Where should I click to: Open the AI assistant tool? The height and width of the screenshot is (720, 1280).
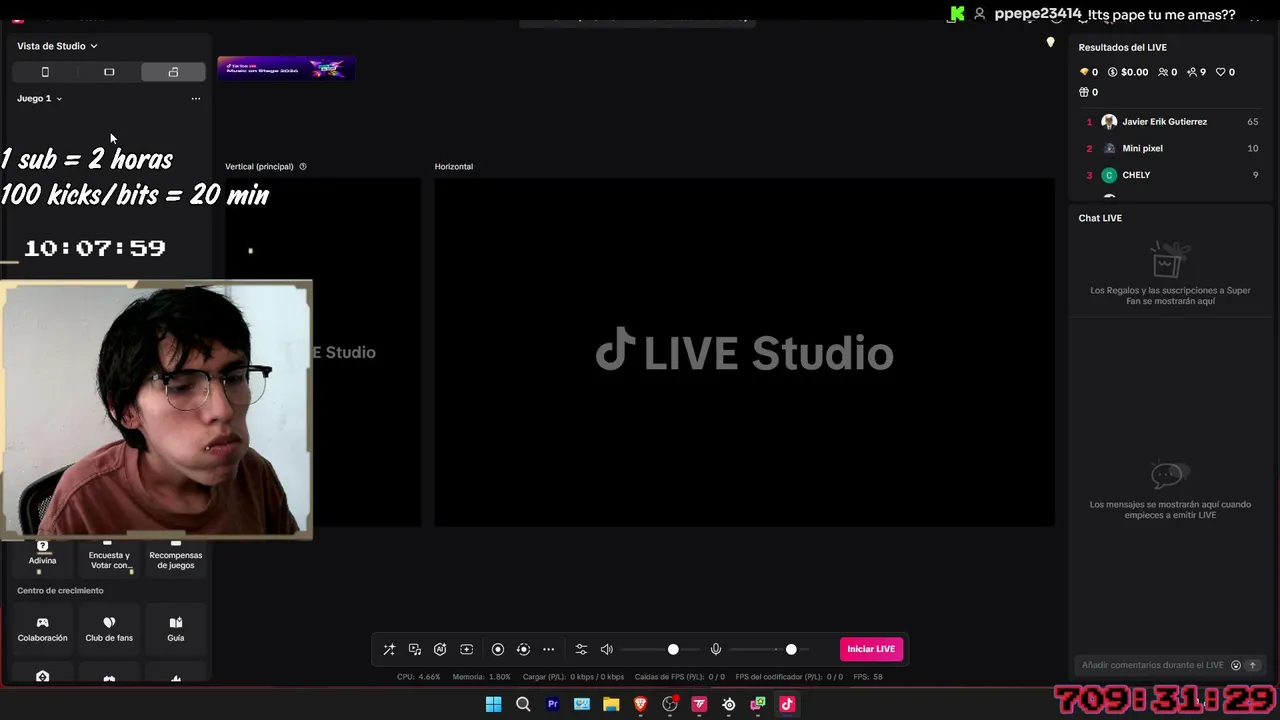[440, 649]
